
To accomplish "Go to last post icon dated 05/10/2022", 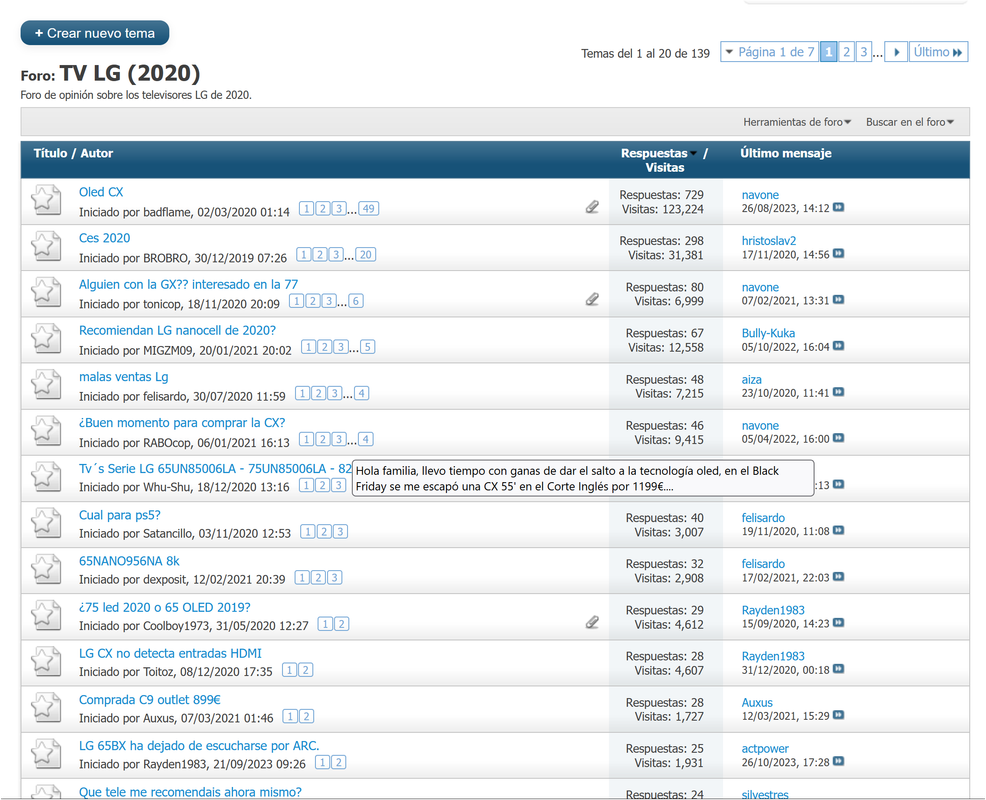I will [x=838, y=346].
